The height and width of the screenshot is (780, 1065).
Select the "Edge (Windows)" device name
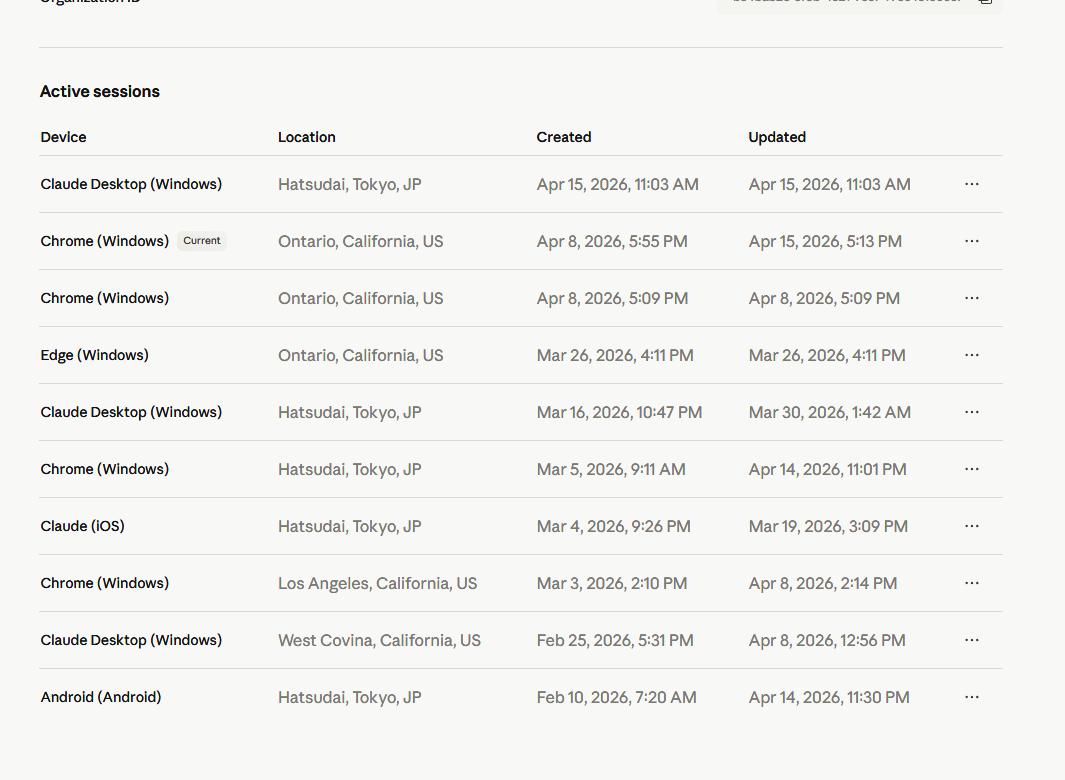click(x=94, y=355)
